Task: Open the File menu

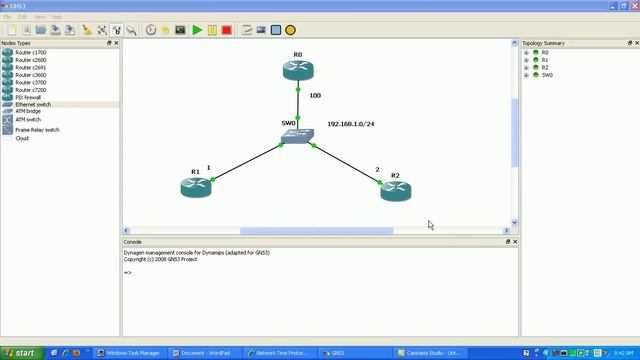Action: click(x=7, y=17)
